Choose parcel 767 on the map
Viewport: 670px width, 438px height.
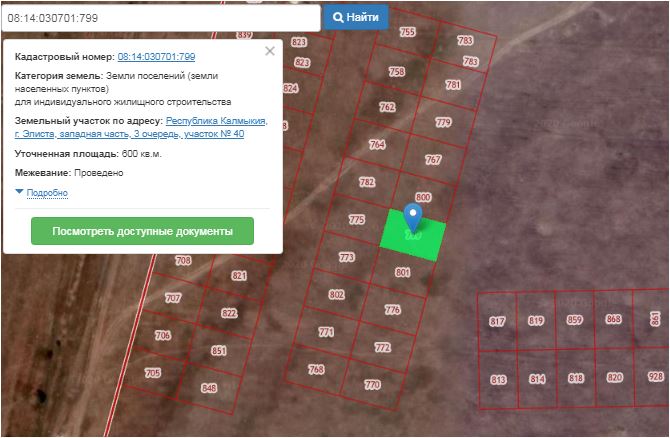point(433,160)
